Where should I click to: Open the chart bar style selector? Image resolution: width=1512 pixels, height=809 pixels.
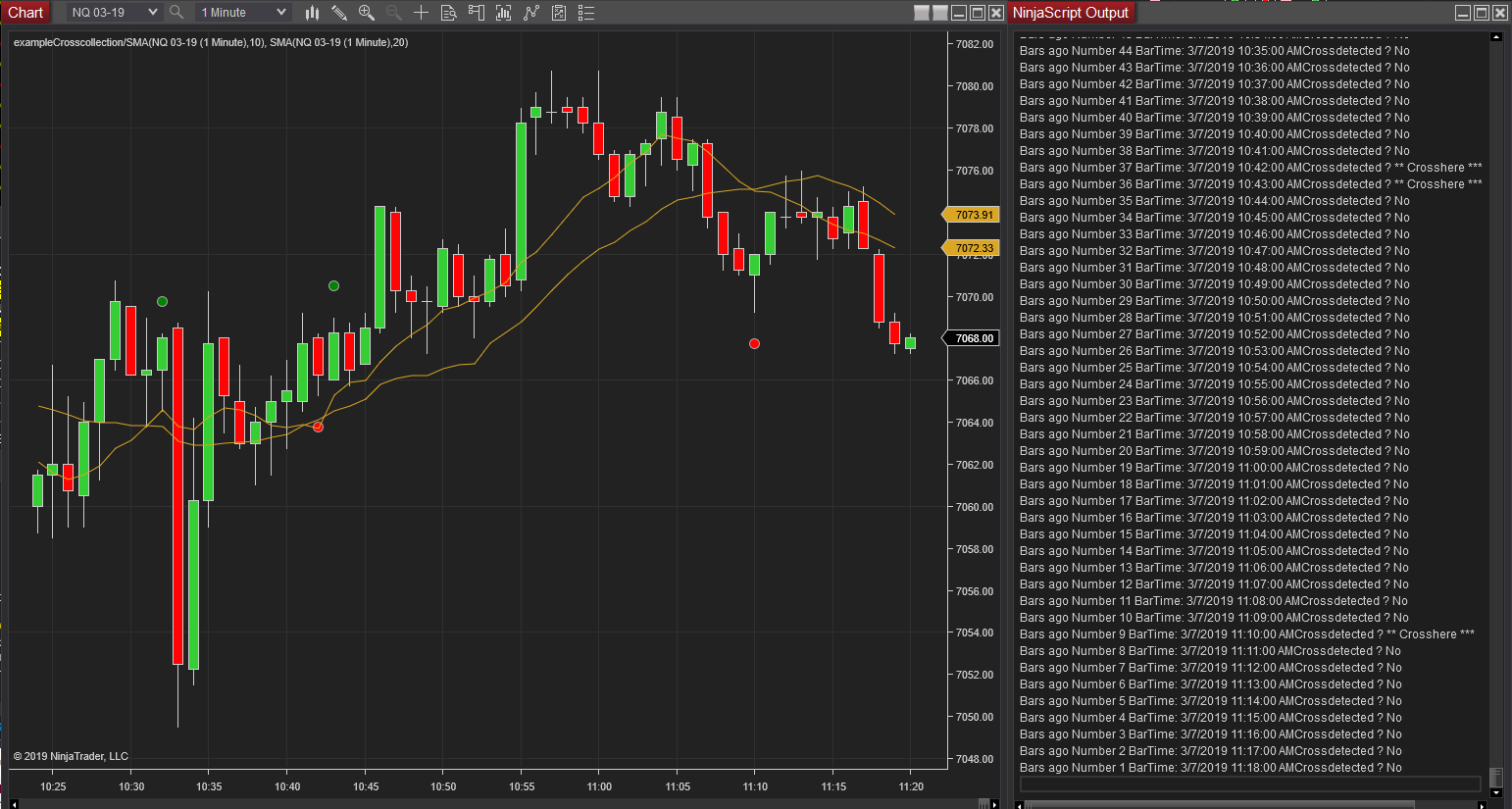312,13
